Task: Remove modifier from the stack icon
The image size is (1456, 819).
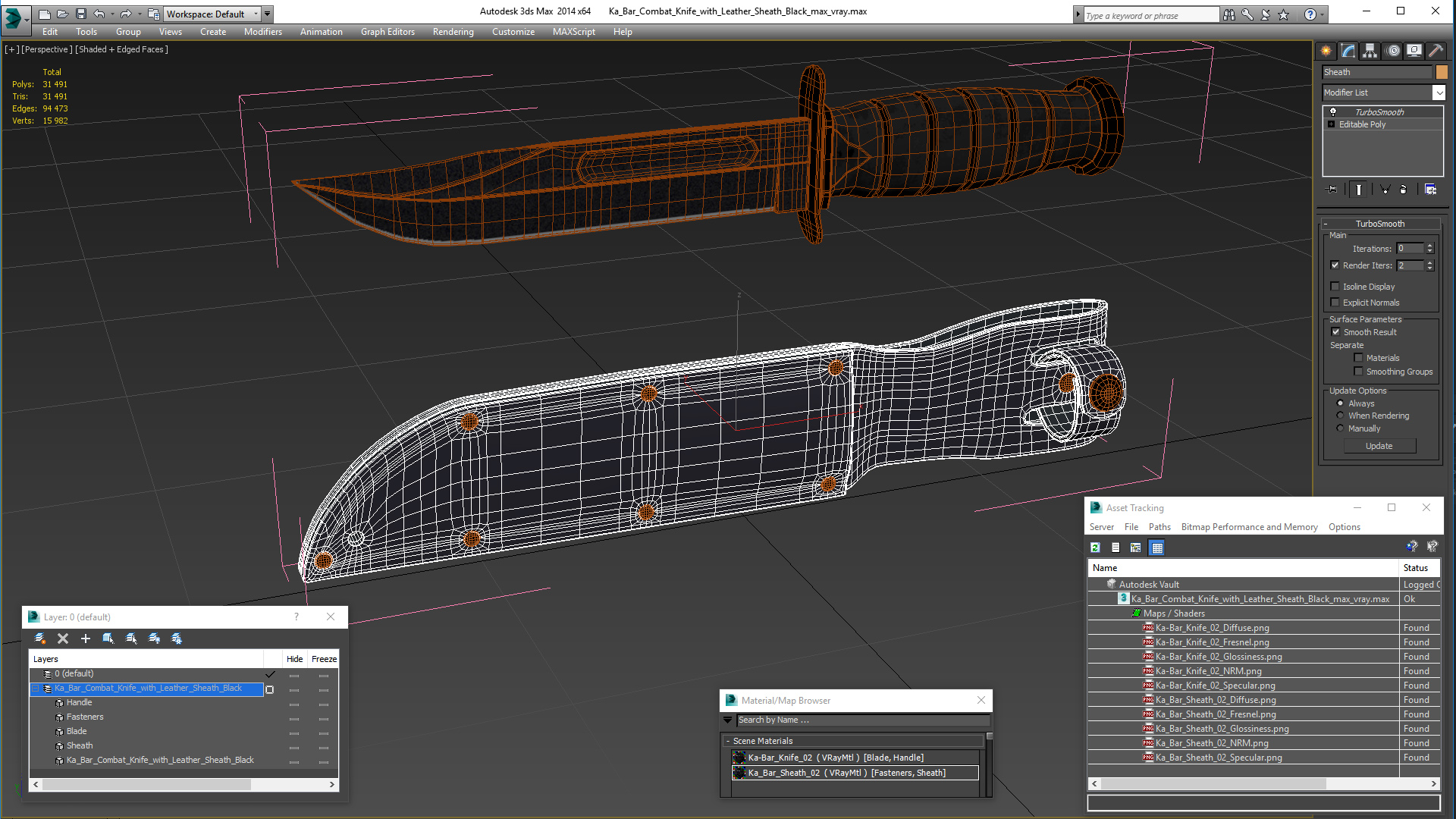Action: coord(1403,190)
